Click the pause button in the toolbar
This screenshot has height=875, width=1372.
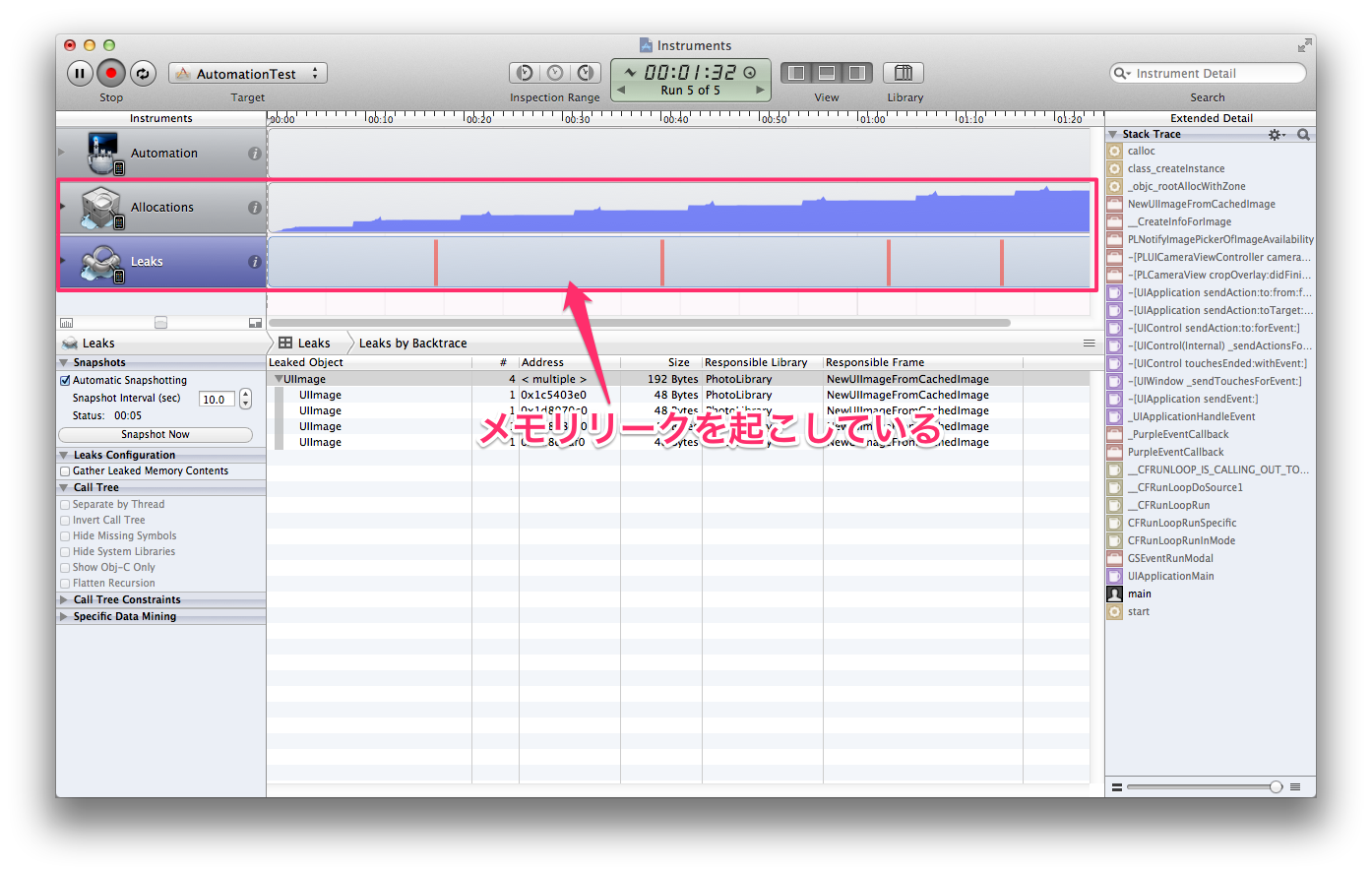coord(80,72)
